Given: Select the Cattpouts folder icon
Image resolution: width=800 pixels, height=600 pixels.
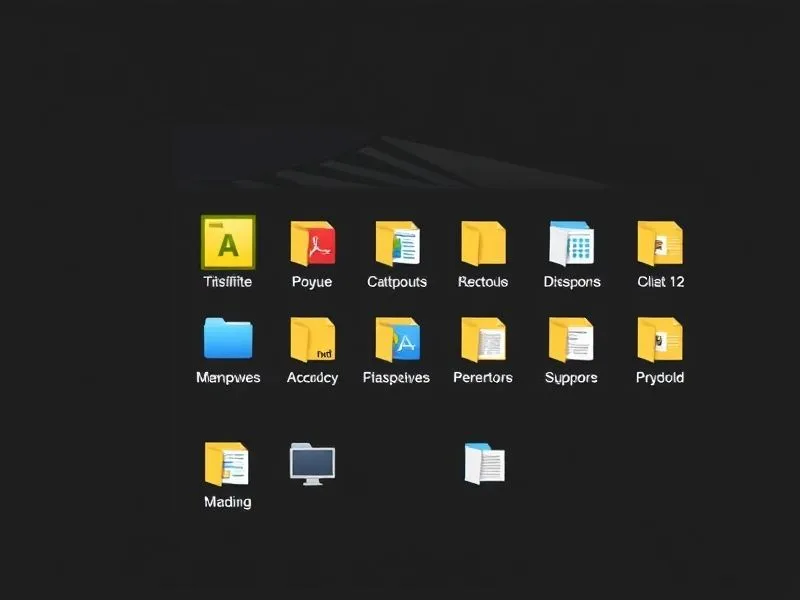Looking at the screenshot, I should (397, 243).
